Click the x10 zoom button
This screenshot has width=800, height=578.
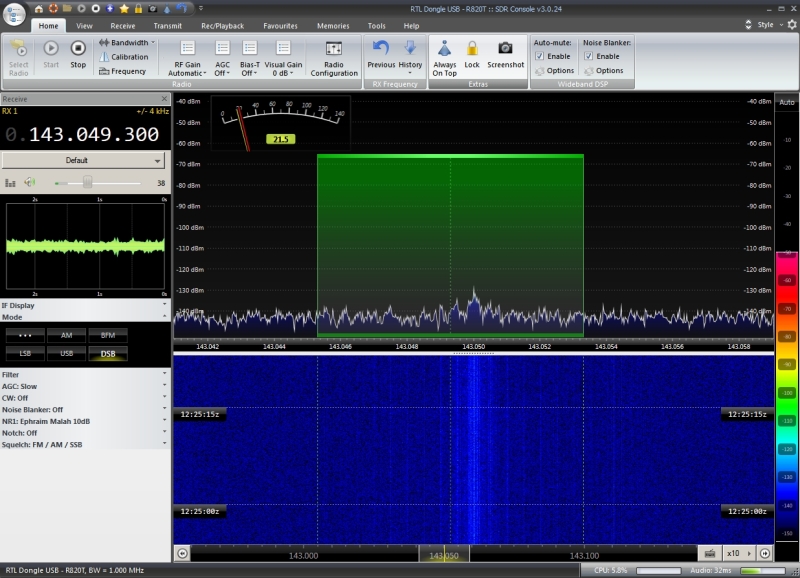tap(738, 554)
